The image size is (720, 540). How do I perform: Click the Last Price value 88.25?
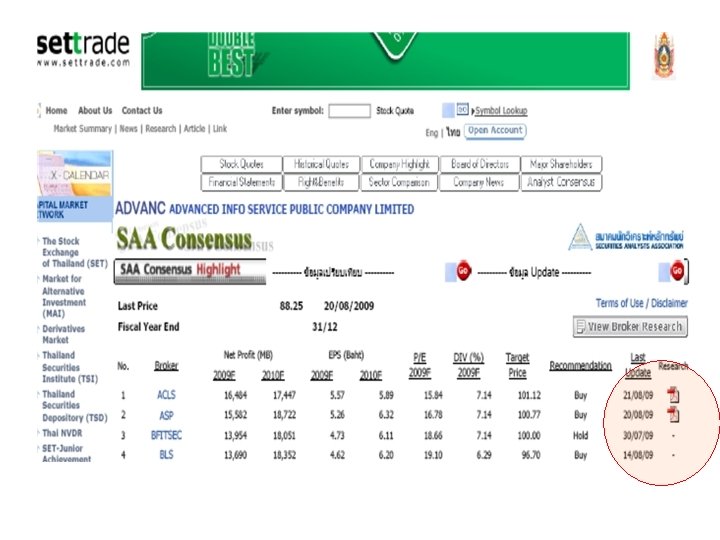coord(291,306)
